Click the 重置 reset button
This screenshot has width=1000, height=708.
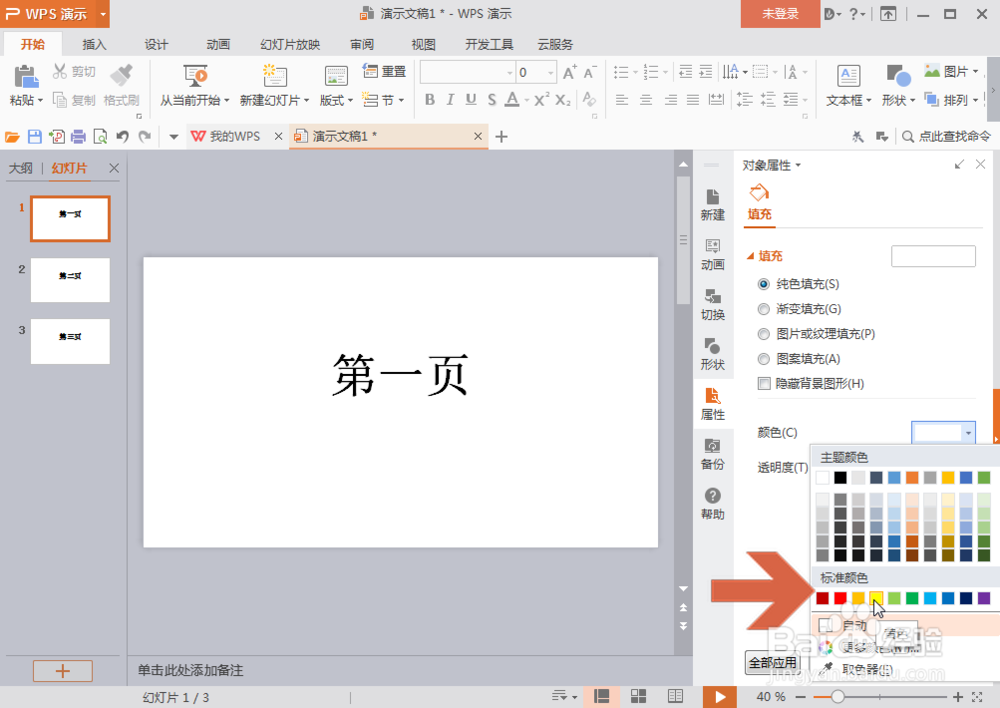tap(385, 71)
